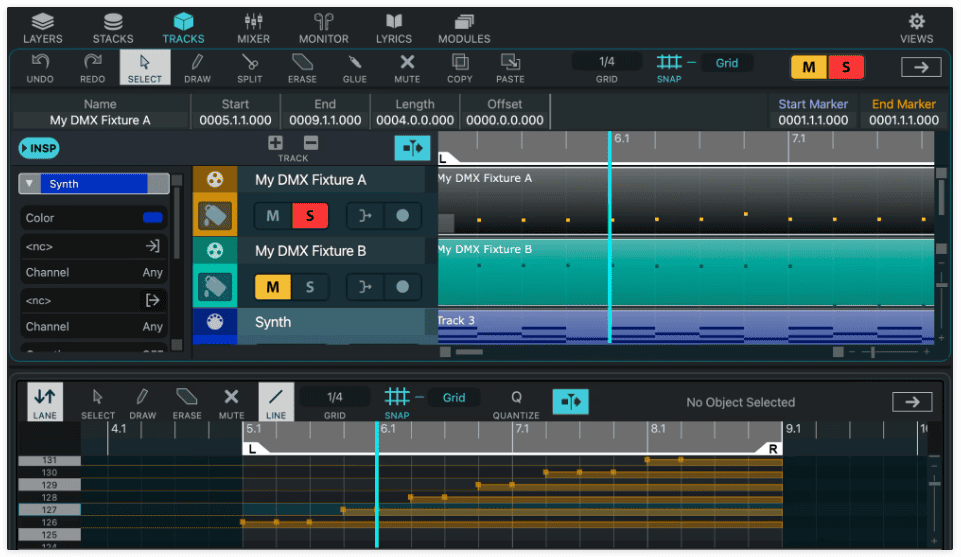Toggle monitor icon on My DMX Fixture A
The image size is (961, 557).
pyautogui.click(x=365, y=216)
